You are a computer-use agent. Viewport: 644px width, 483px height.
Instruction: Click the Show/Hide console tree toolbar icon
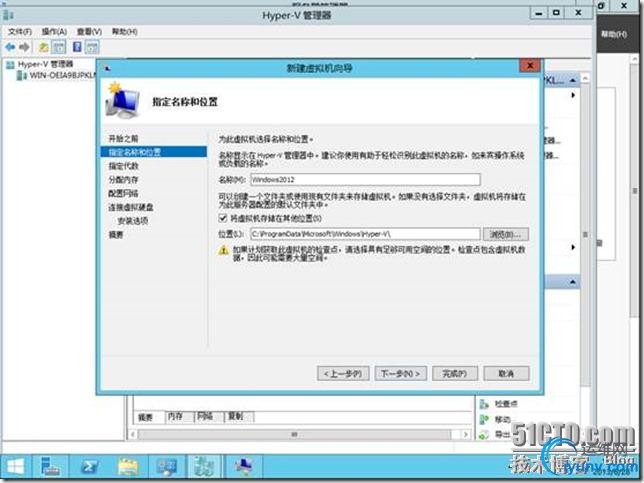58,47
